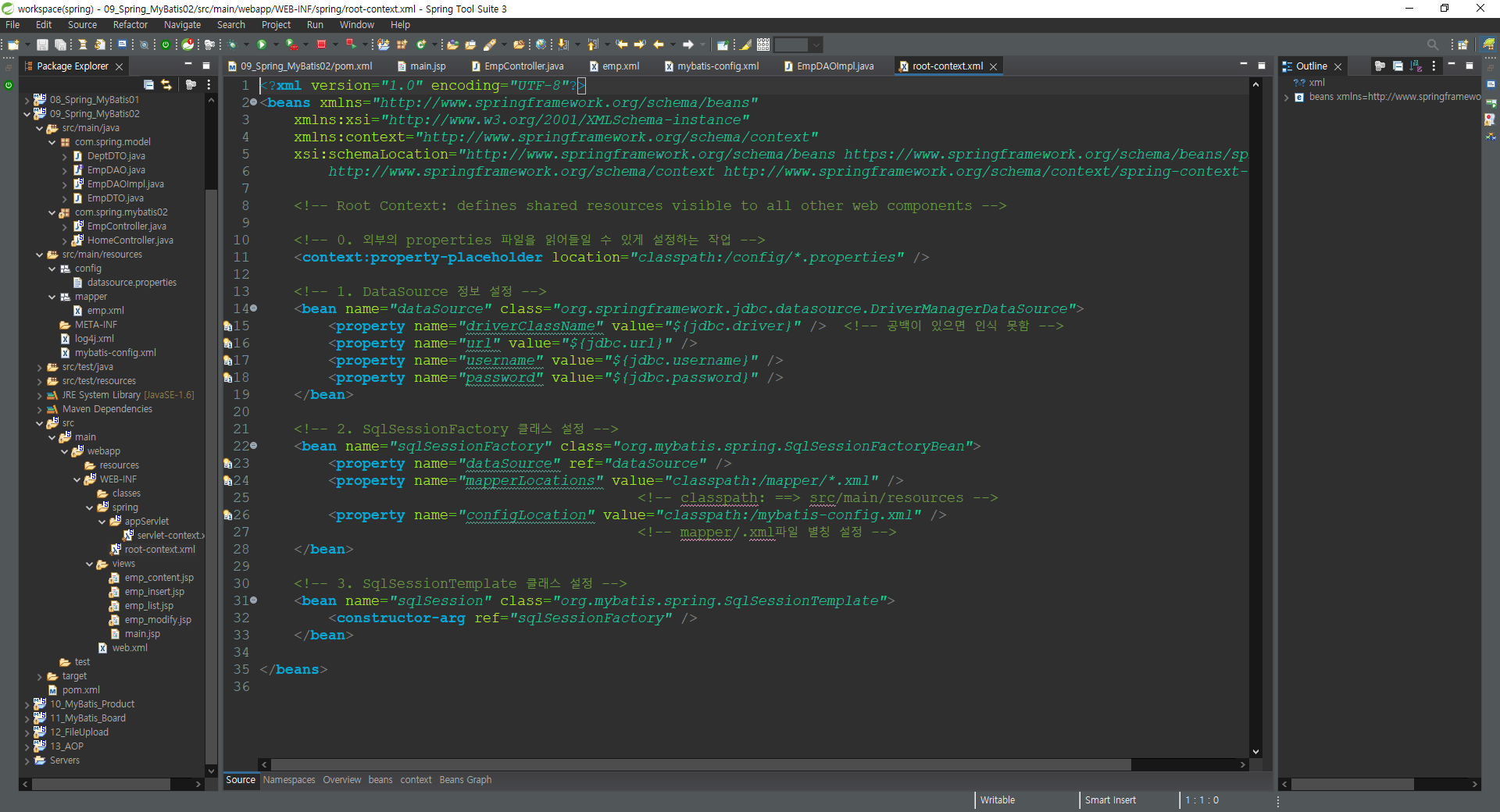This screenshot has height=812, width=1500.
Task: Switch to the Namespaces bottom tab
Action: click(x=289, y=780)
